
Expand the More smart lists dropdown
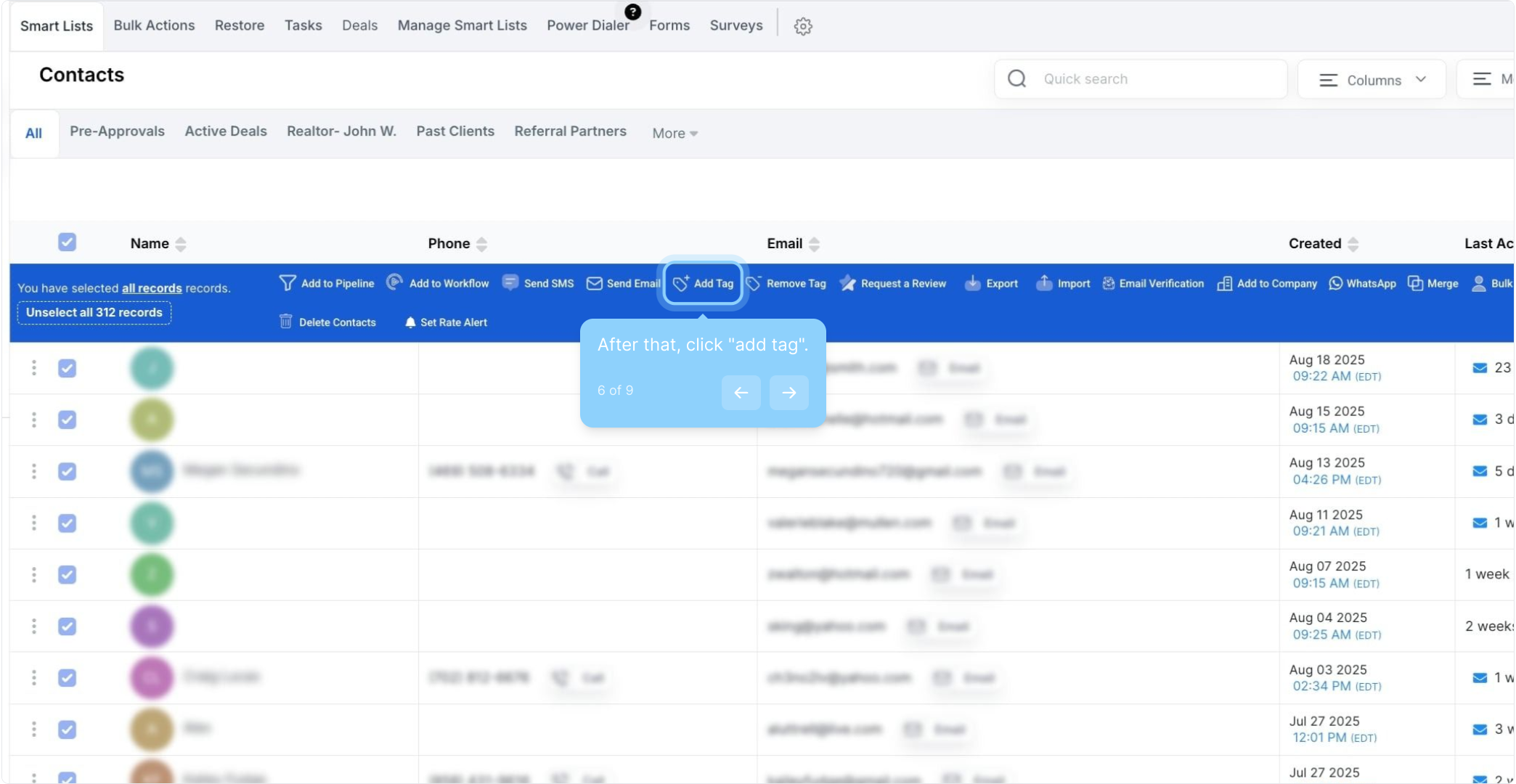click(x=675, y=134)
